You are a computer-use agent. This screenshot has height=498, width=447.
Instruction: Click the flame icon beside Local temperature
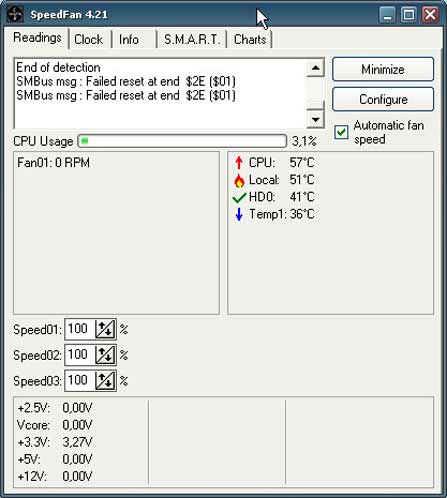pyautogui.click(x=239, y=180)
